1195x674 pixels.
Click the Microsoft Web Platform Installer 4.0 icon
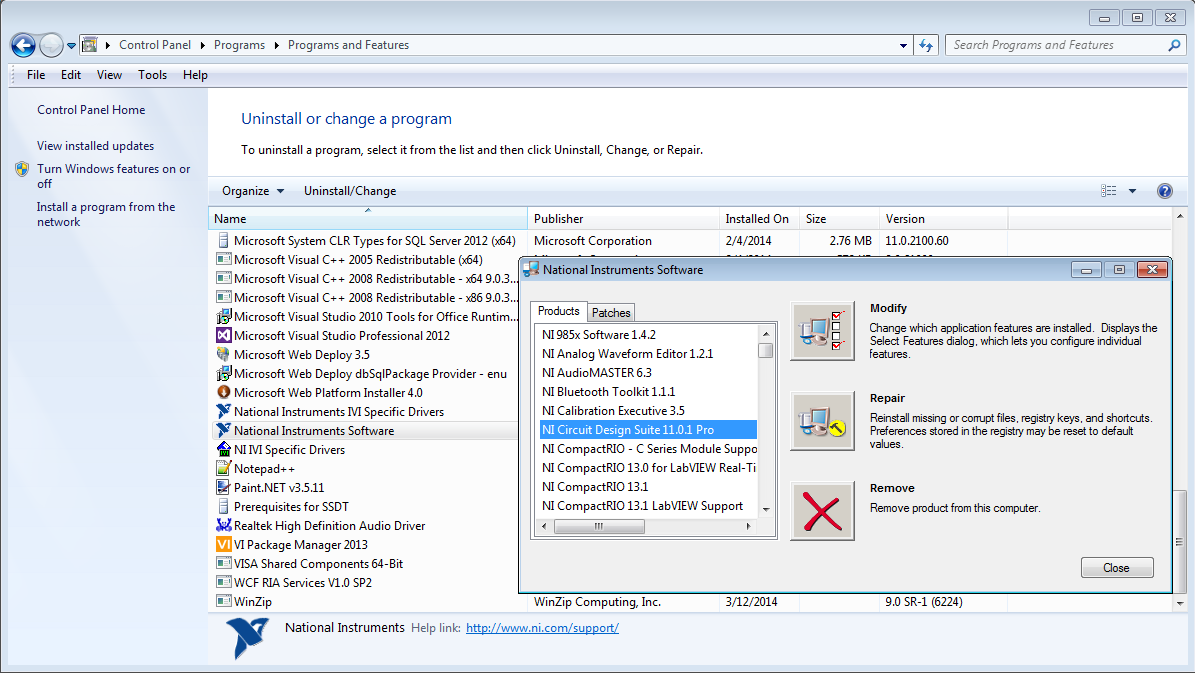click(x=223, y=393)
